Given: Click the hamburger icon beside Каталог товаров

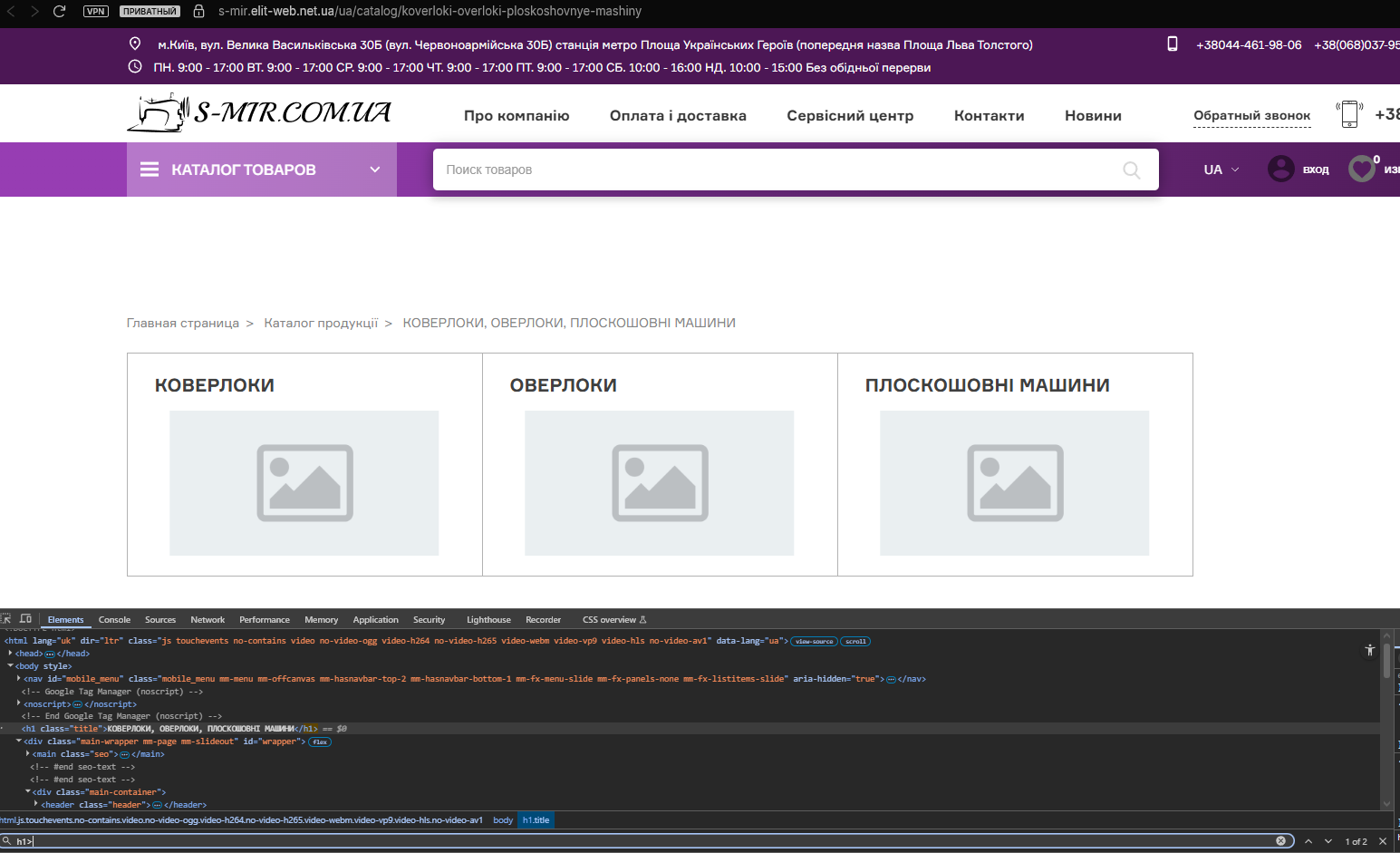Looking at the screenshot, I should click(150, 170).
